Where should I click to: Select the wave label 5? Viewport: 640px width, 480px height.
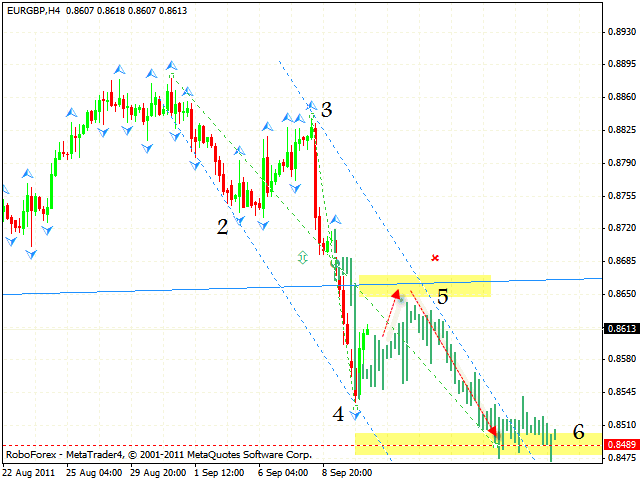[x=442, y=296]
